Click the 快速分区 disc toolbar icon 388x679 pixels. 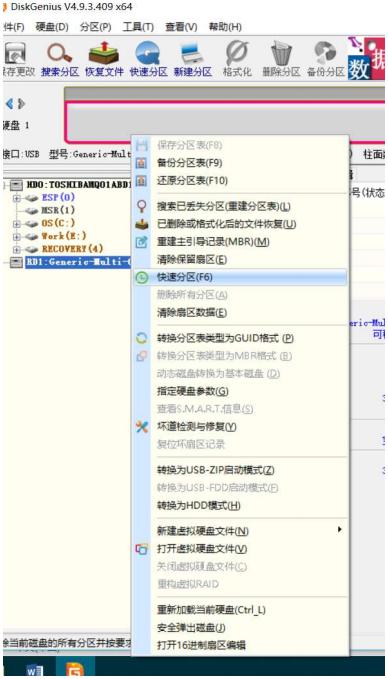[148, 53]
